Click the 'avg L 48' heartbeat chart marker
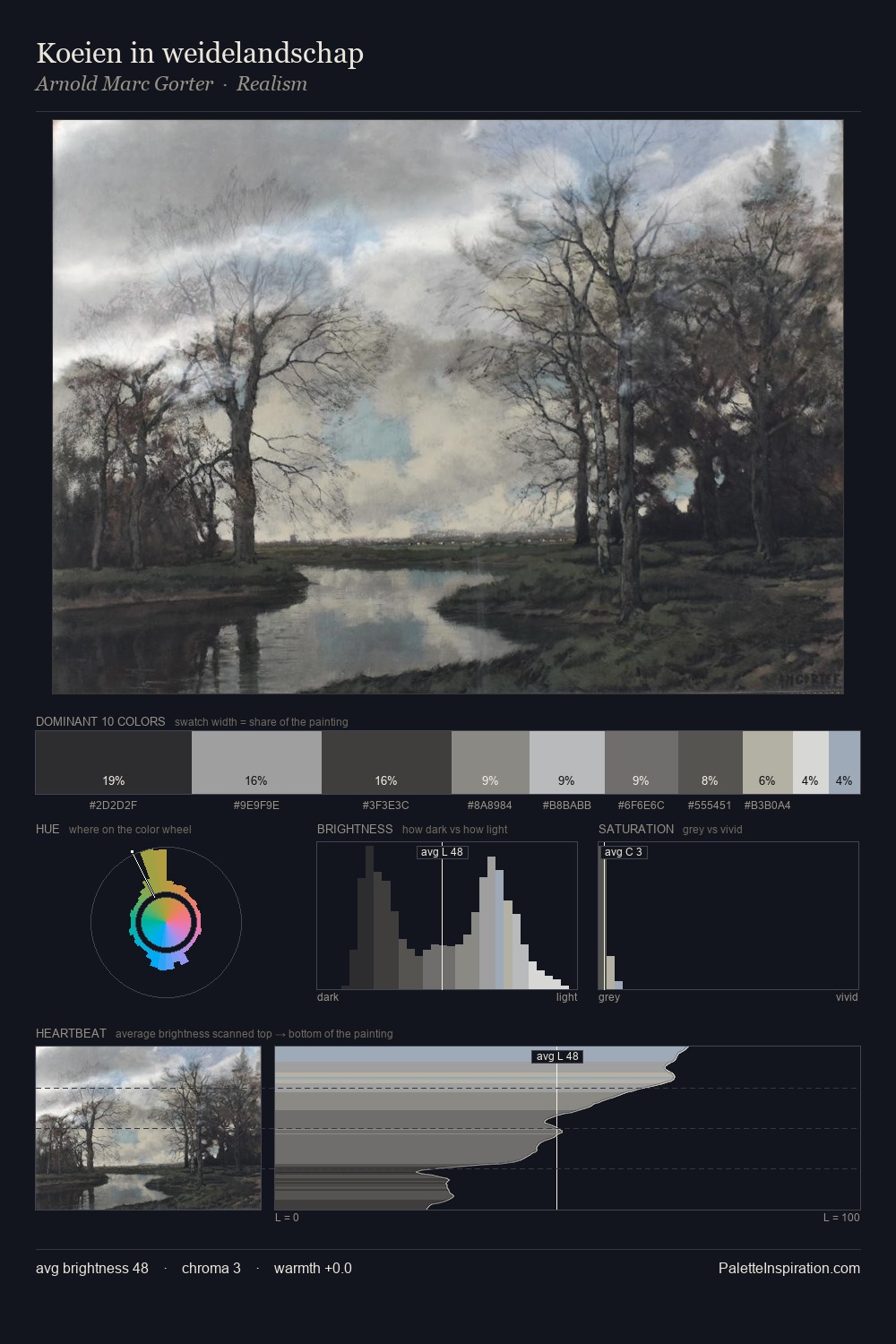Screen dimensions: 896x1344 pyautogui.click(x=557, y=1056)
